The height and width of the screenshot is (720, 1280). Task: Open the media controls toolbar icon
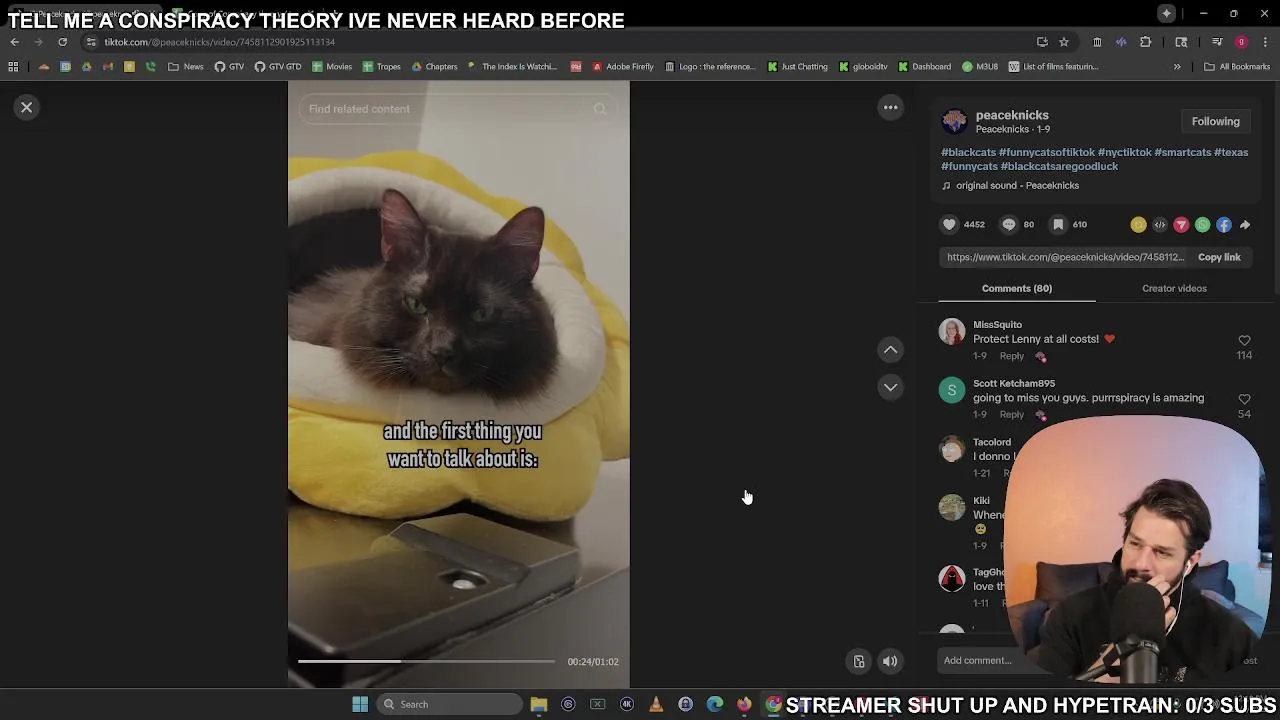pos(1217,42)
